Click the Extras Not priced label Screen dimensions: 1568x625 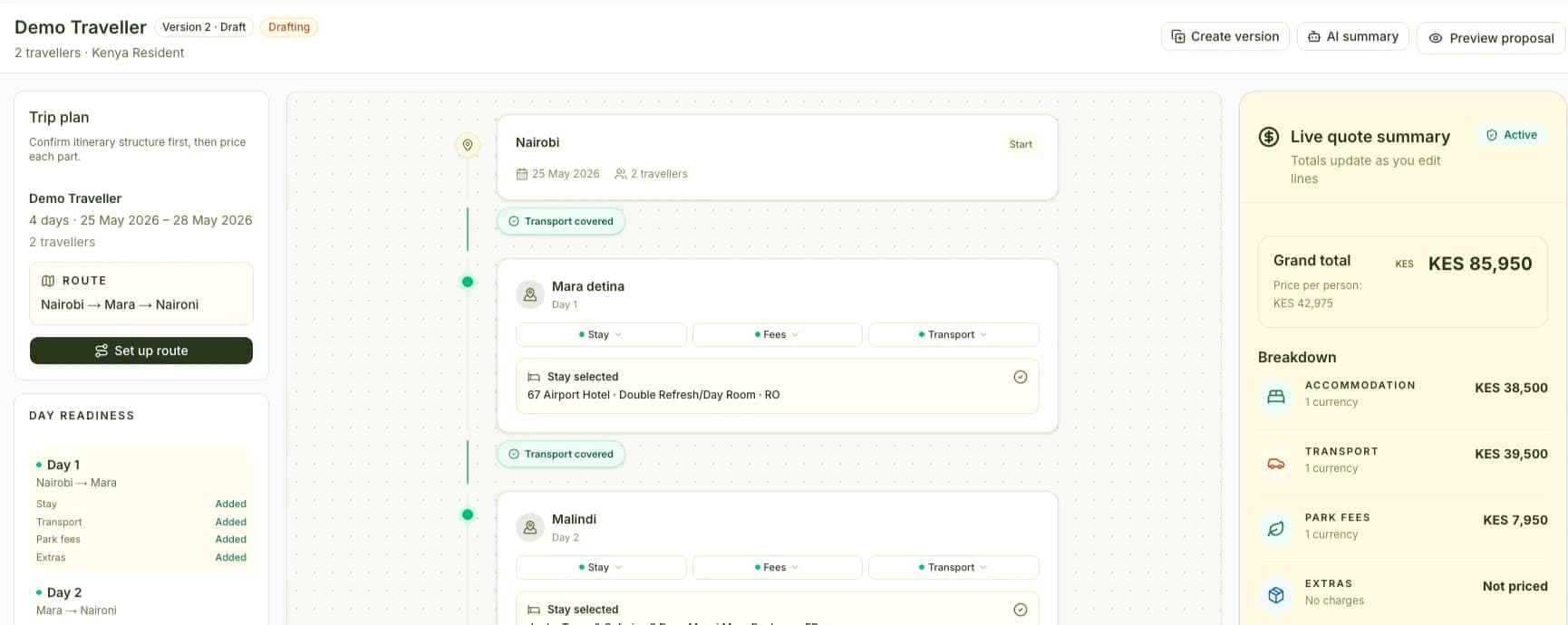coord(1515,586)
